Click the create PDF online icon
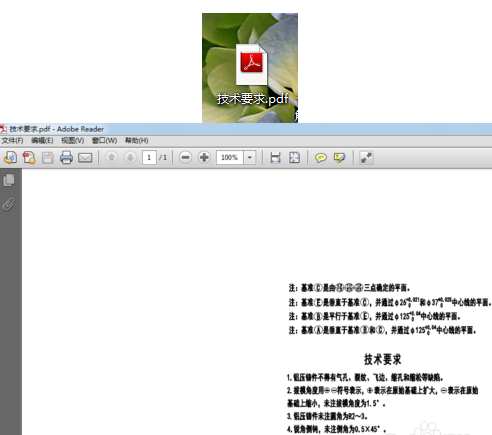The height and width of the screenshot is (435, 492). coord(29,158)
